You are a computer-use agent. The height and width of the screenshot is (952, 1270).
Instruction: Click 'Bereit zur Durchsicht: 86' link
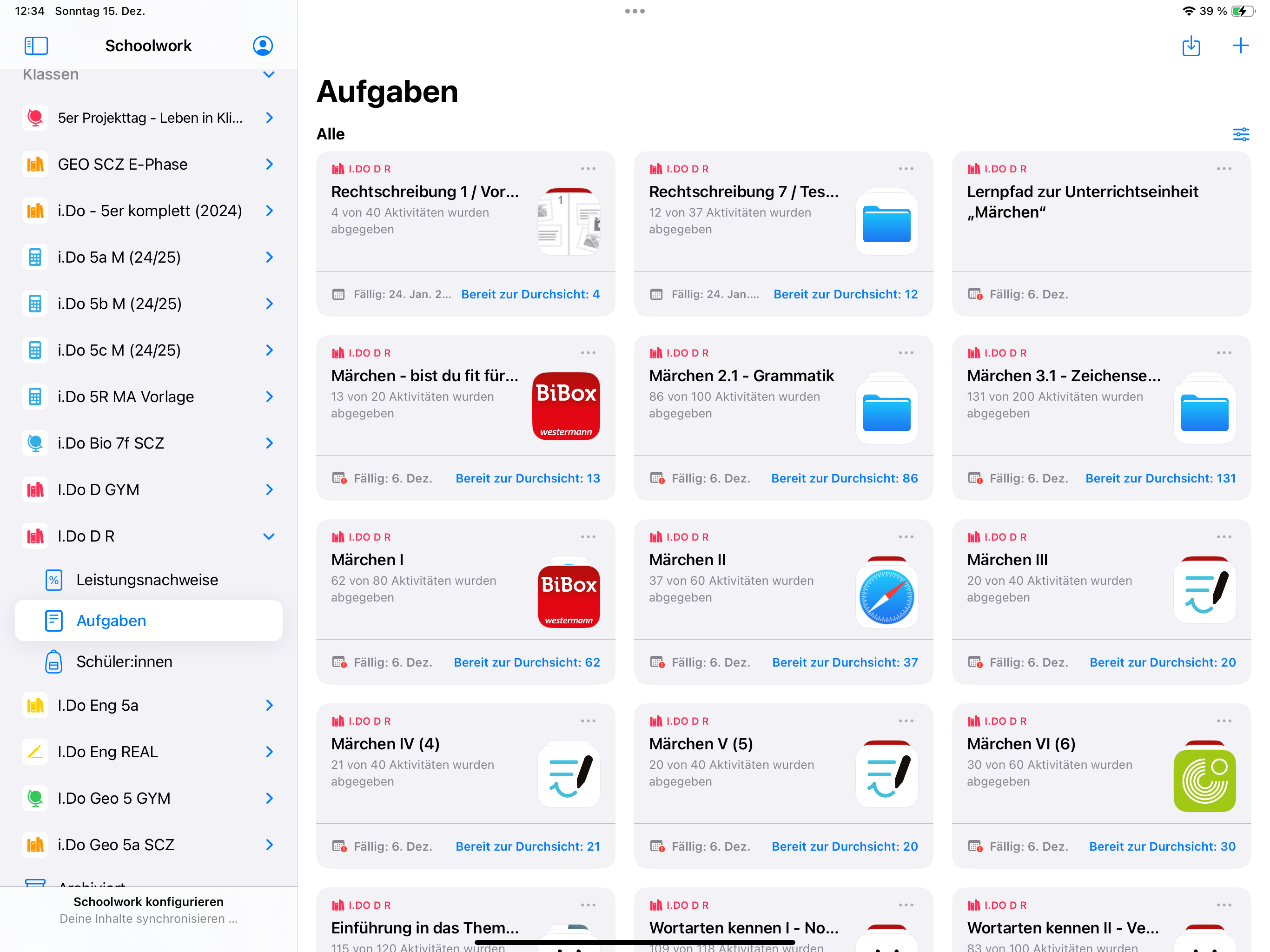844,478
